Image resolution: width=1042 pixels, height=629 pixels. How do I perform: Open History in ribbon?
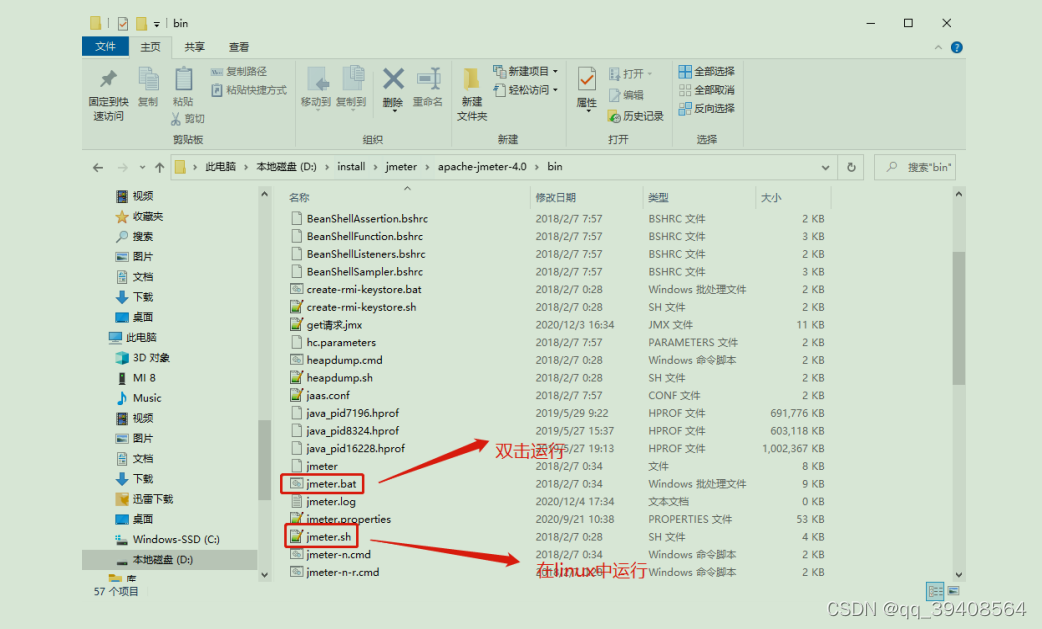(x=636, y=116)
